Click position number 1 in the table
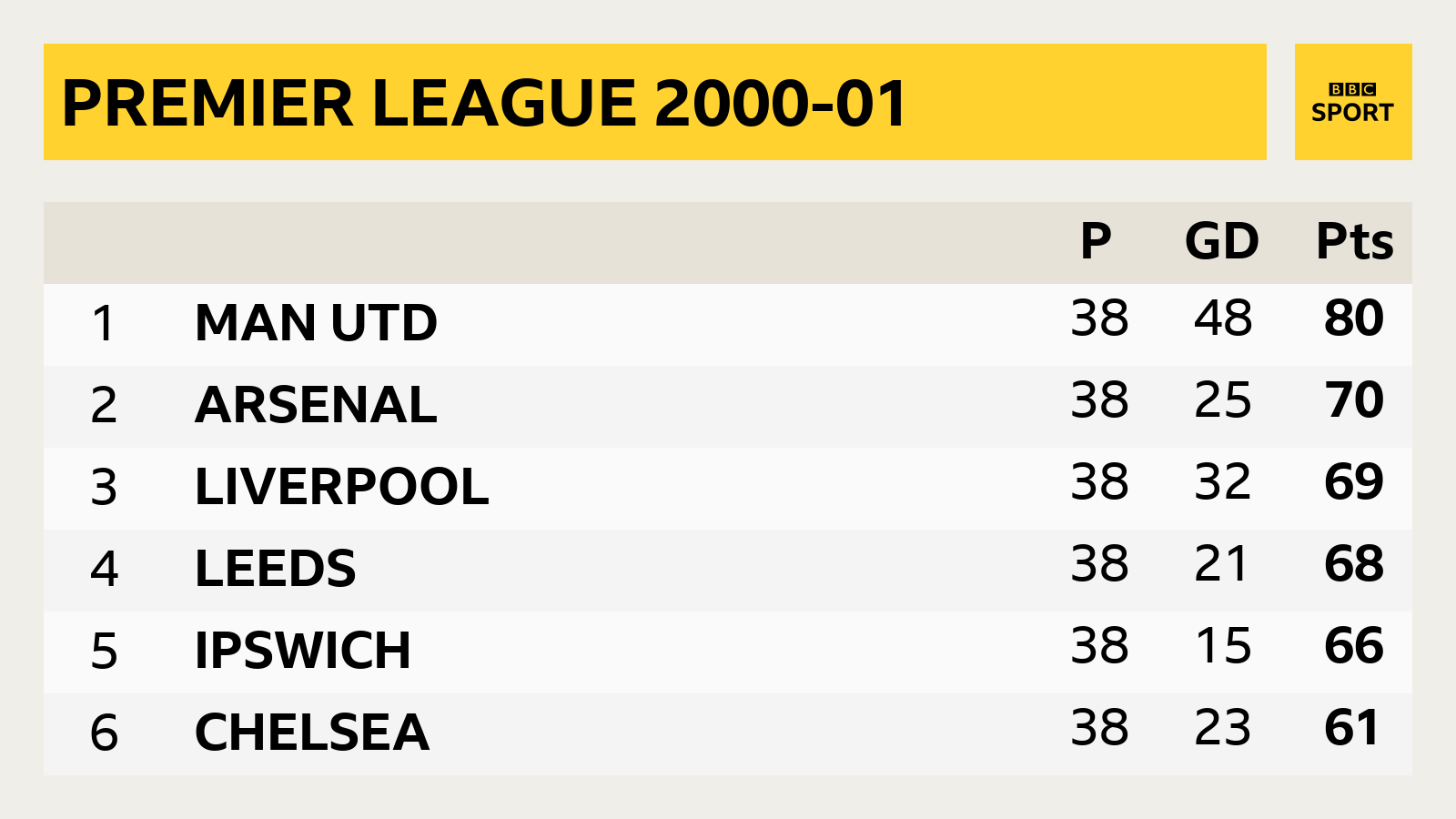The height and width of the screenshot is (819, 1456). 104,323
